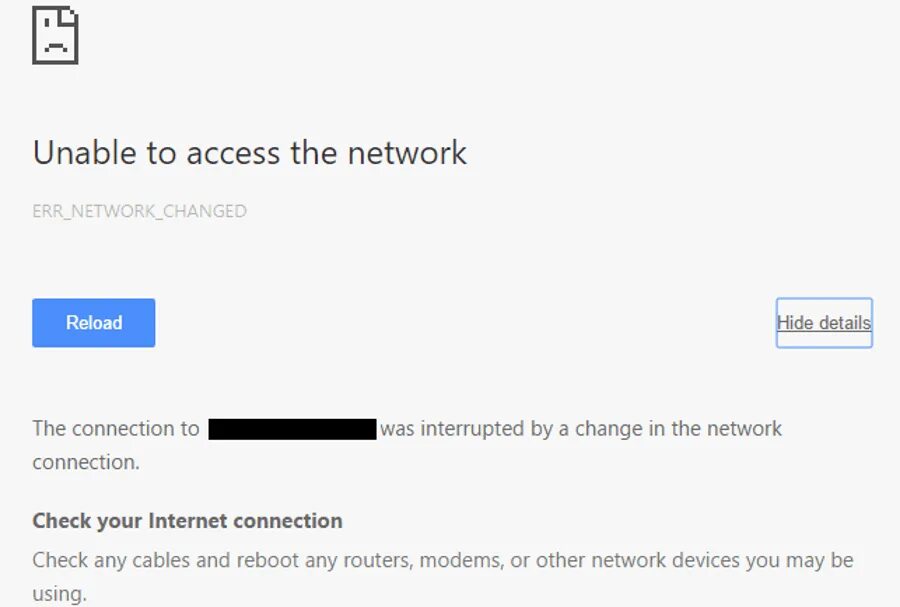The width and height of the screenshot is (900, 607).
Task: Click the 'The connection to' text
Action: click(x=116, y=429)
